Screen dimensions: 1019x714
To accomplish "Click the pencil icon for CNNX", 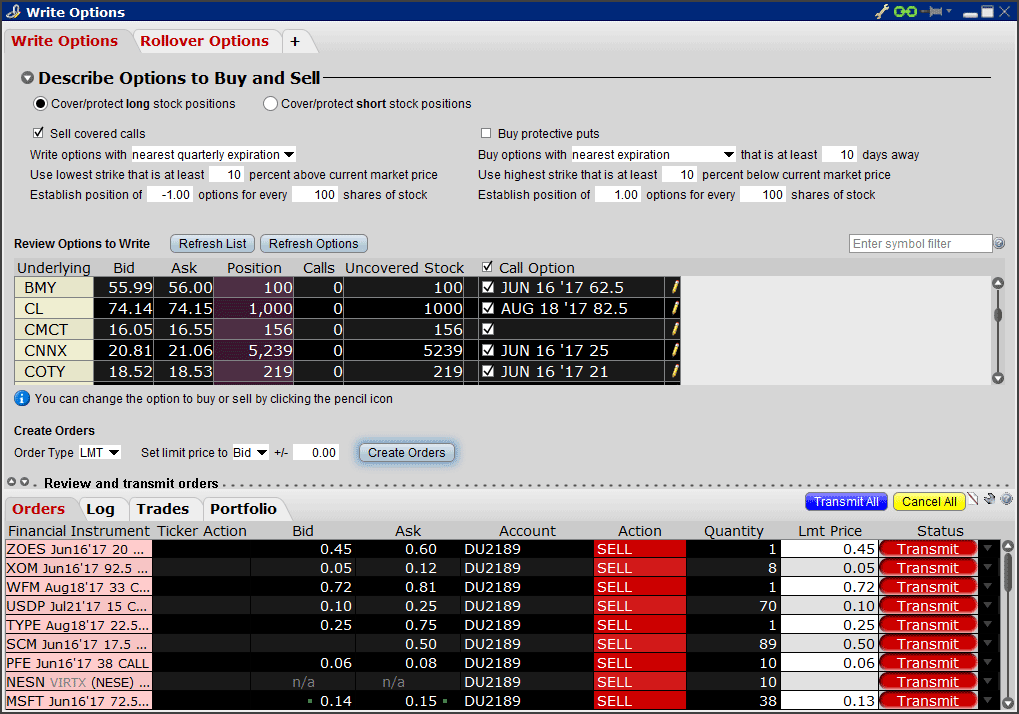I will 675,350.
